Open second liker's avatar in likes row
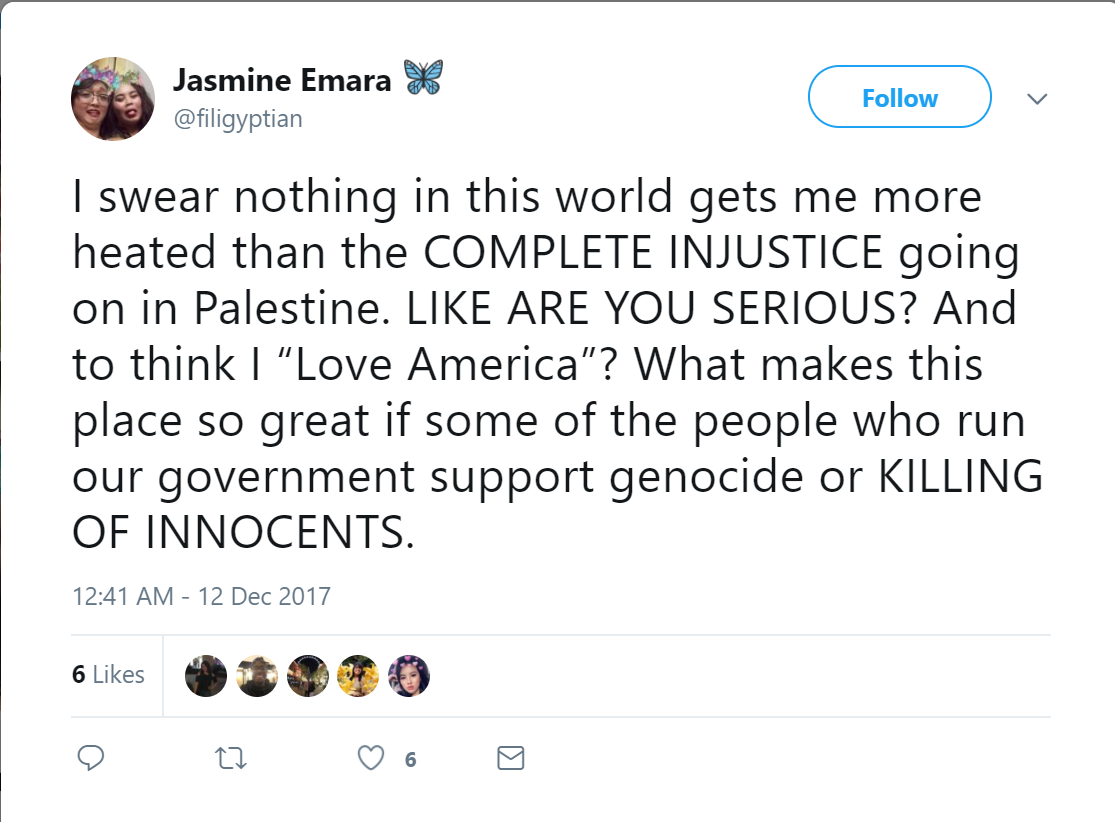 [257, 676]
